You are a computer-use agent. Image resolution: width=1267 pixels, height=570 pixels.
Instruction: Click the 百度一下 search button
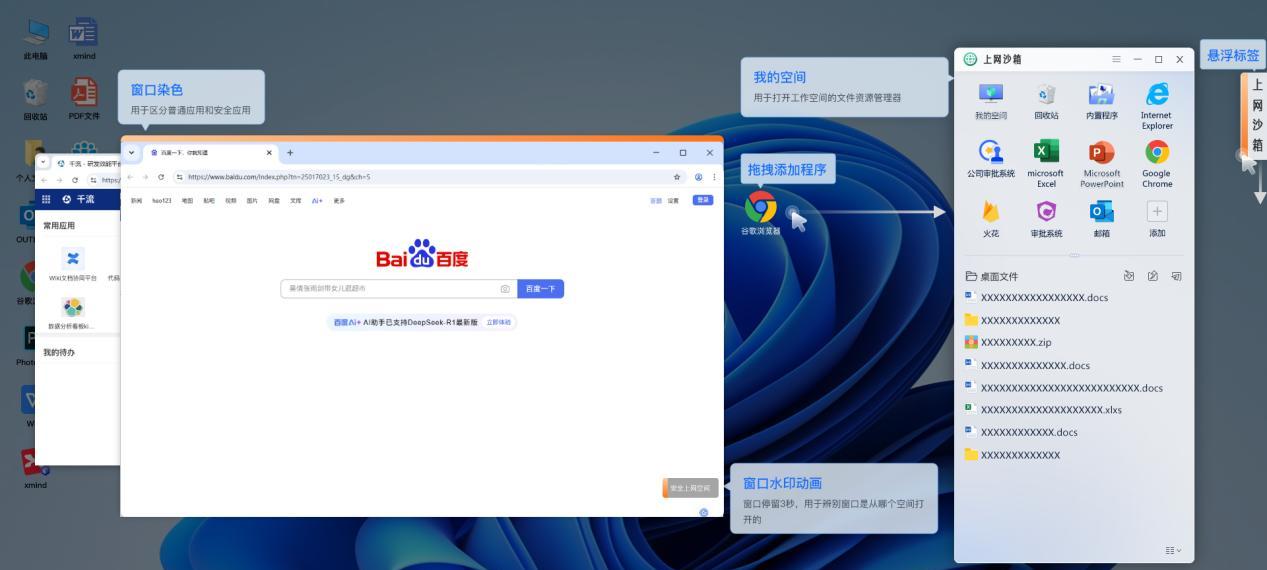click(x=541, y=288)
